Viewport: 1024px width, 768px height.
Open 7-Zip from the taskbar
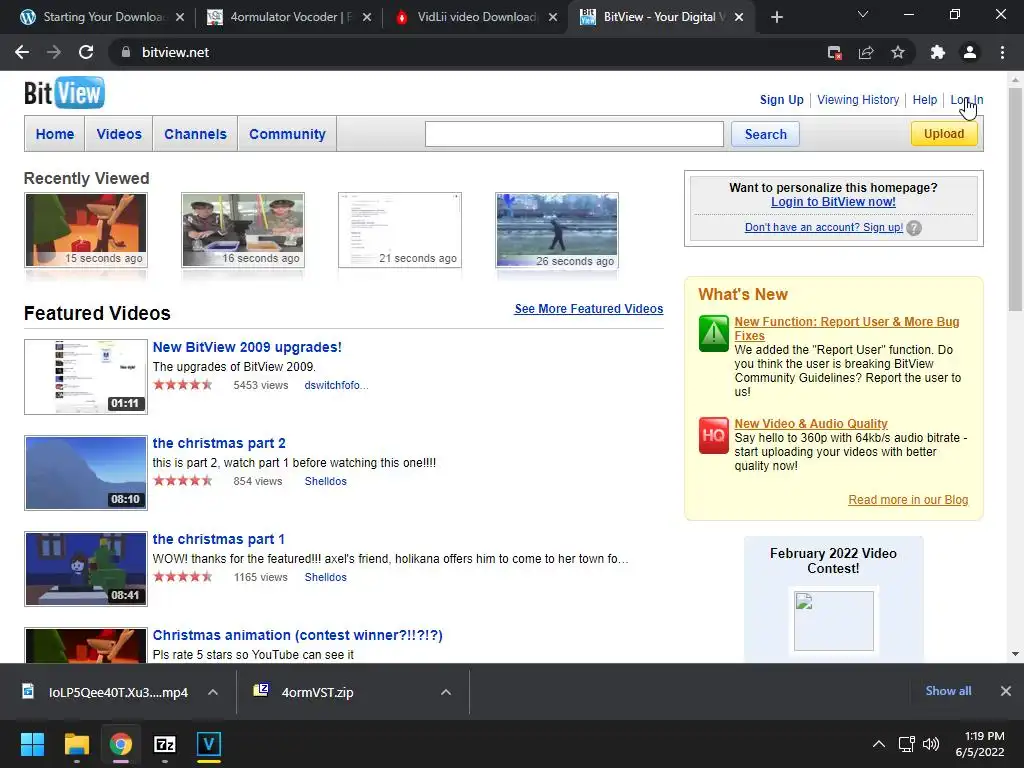coord(165,744)
